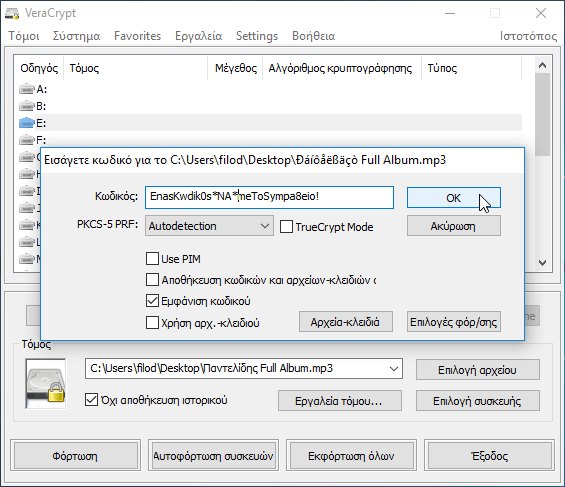
Task: Toggle Όχι αποθήκευση ιστορικού checkbox
Action: click(x=92, y=400)
